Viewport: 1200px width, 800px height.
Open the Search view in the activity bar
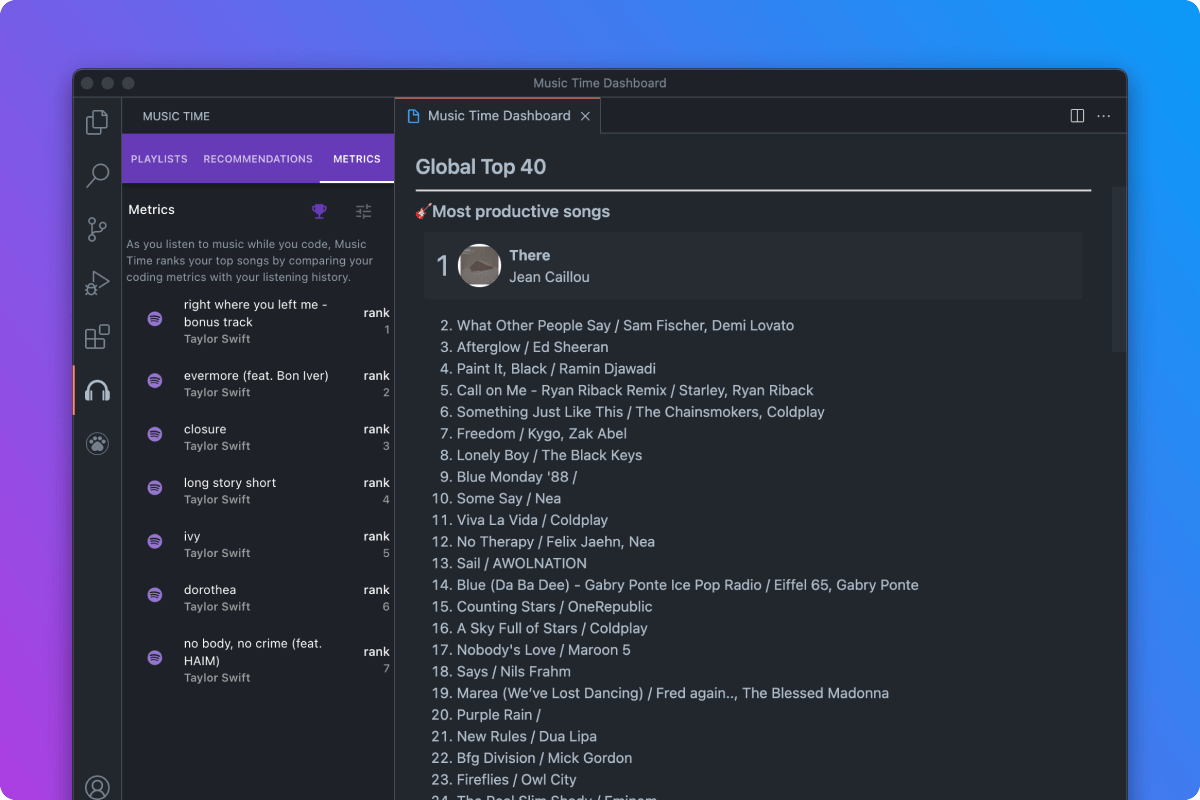coord(96,175)
